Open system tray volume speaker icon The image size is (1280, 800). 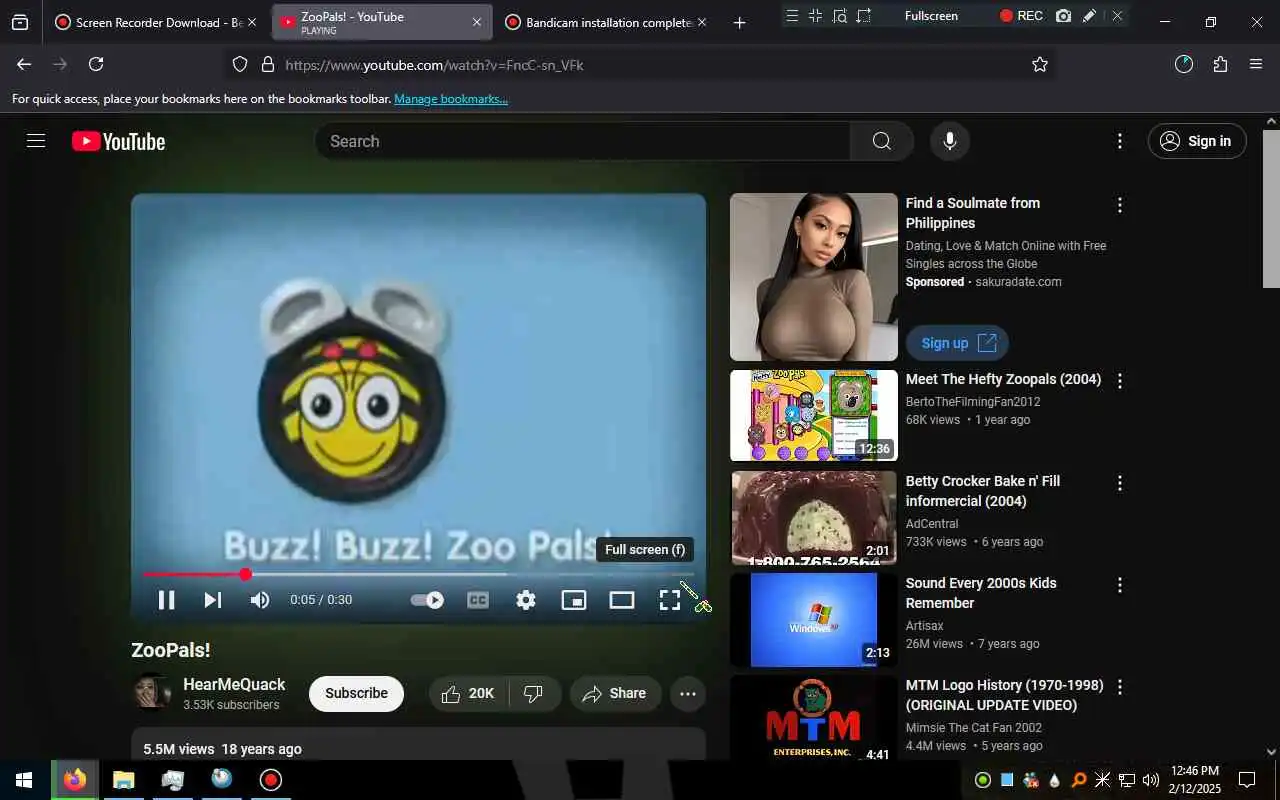(x=1151, y=780)
